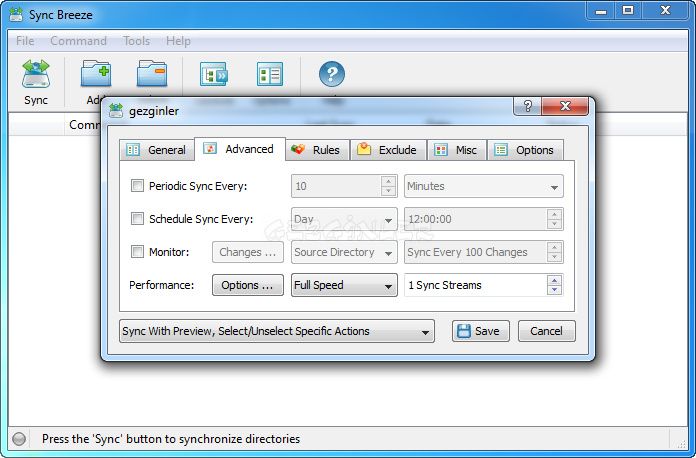Viewport: 696px width, 458px height.
Task: Click the status bar gray circle indicator
Action: pyautogui.click(x=19, y=439)
